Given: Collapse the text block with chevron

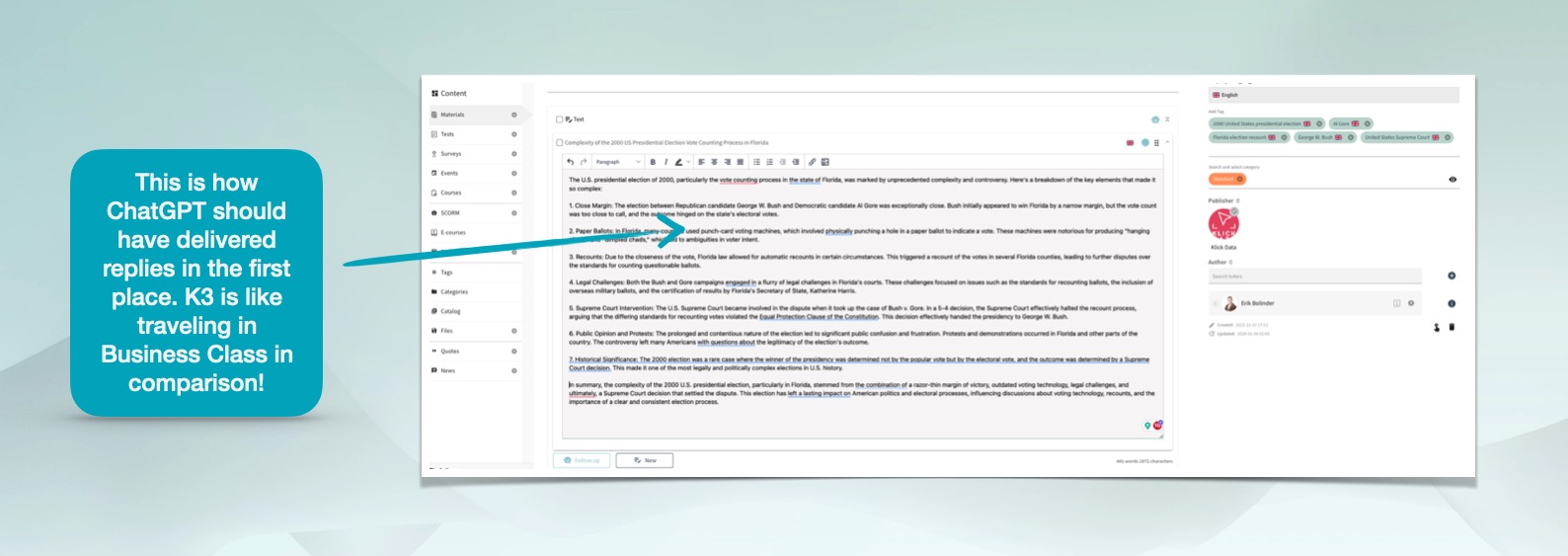Looking at the screenshot, I should (1167, 142).
